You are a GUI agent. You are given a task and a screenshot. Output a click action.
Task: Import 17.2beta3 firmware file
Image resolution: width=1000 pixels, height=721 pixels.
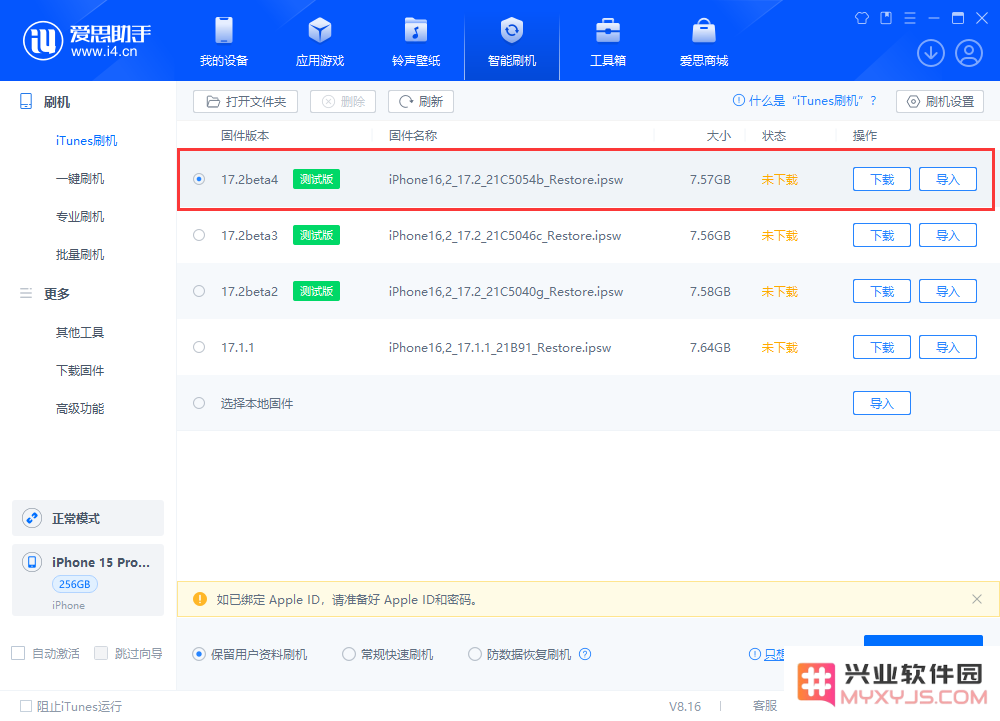(x=948, y=235)
